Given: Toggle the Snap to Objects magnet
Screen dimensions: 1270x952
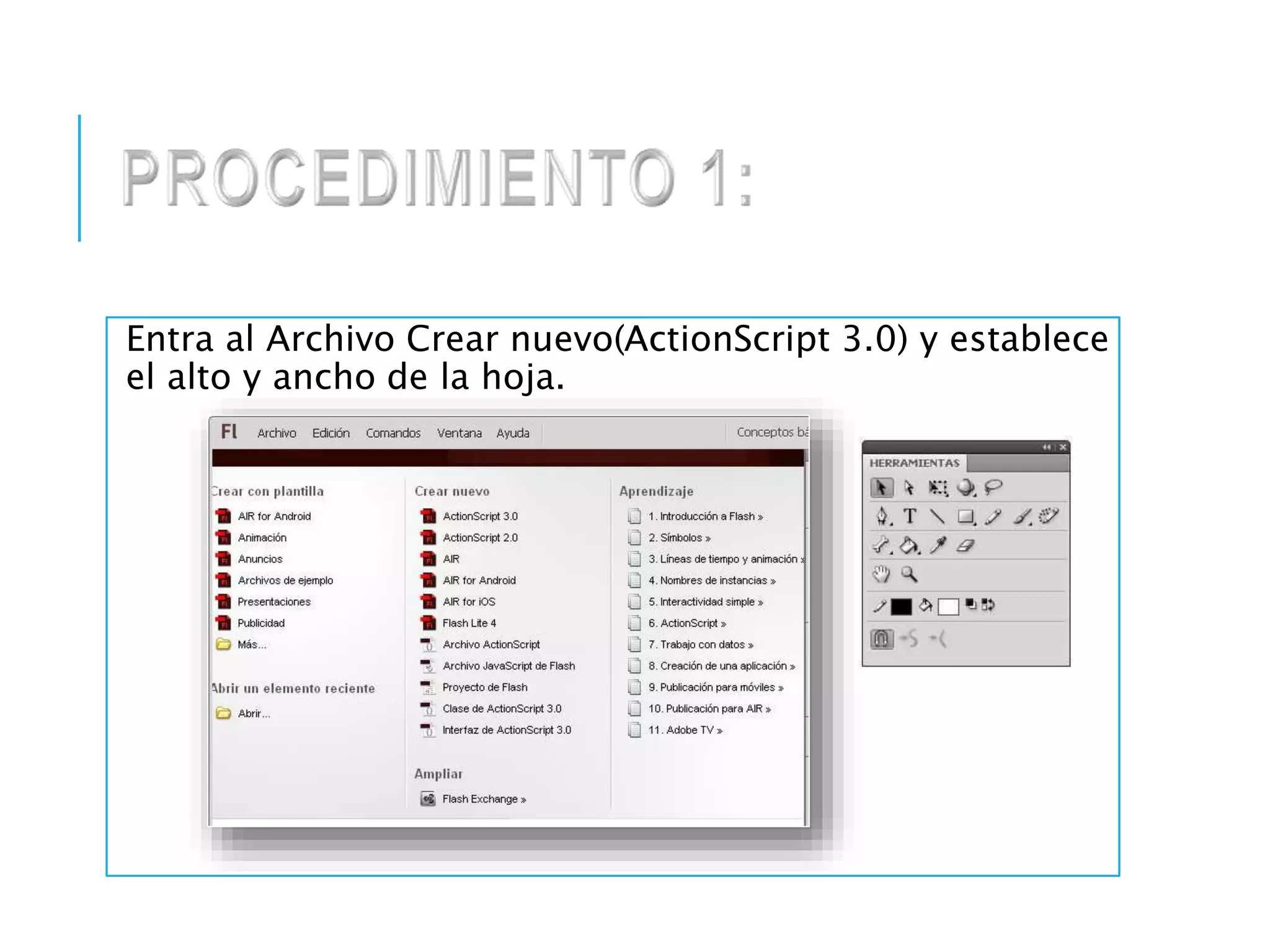Looking at the screenshot, I should (x=882, y=638).
